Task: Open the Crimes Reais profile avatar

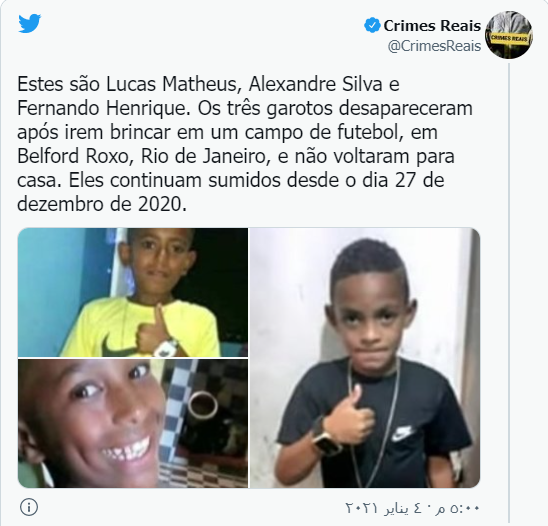Action: click(x=509, y=35)
